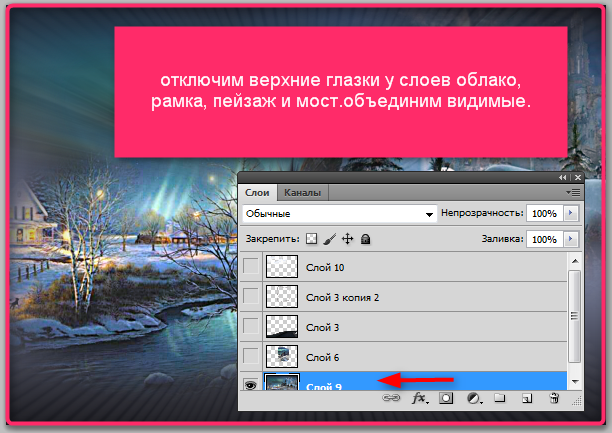
Task: Select layer name Слой 6
Action: pyautogui.click(x=322, y=357)
